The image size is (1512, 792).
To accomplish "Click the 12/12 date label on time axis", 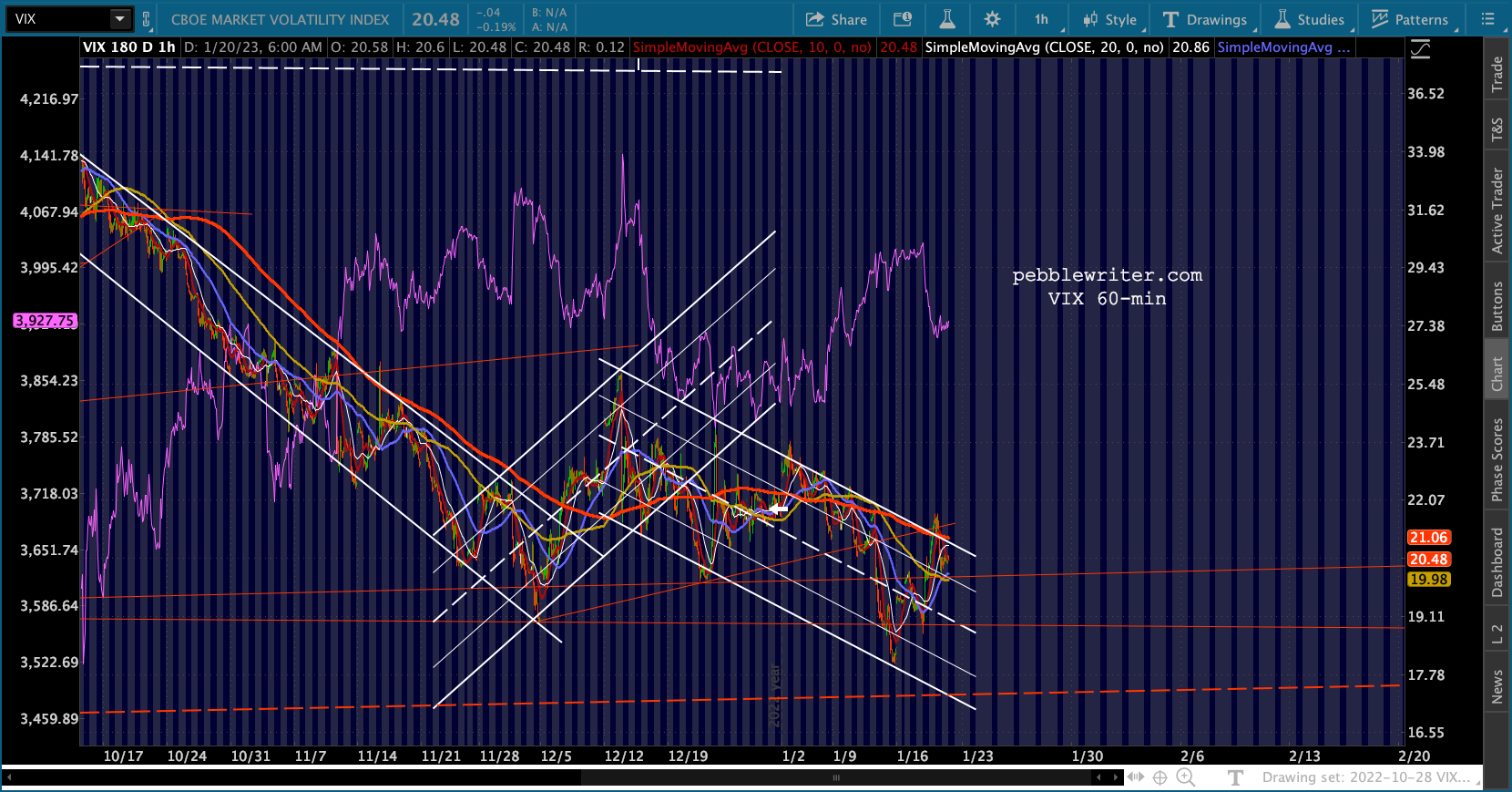I will [x=624, y=756].
